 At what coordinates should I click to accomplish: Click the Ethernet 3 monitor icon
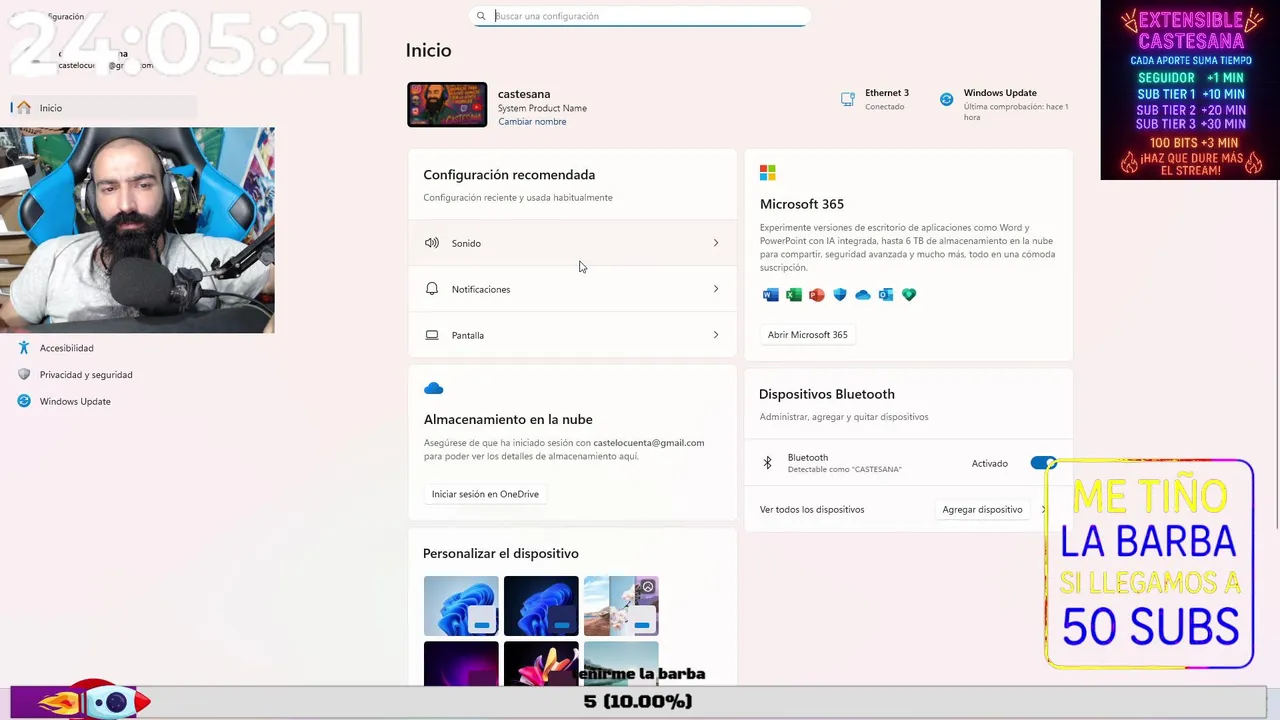848,99
